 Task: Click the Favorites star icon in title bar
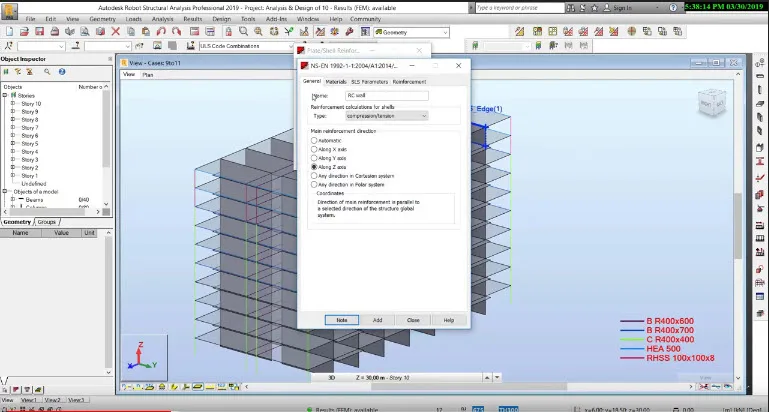594,8
